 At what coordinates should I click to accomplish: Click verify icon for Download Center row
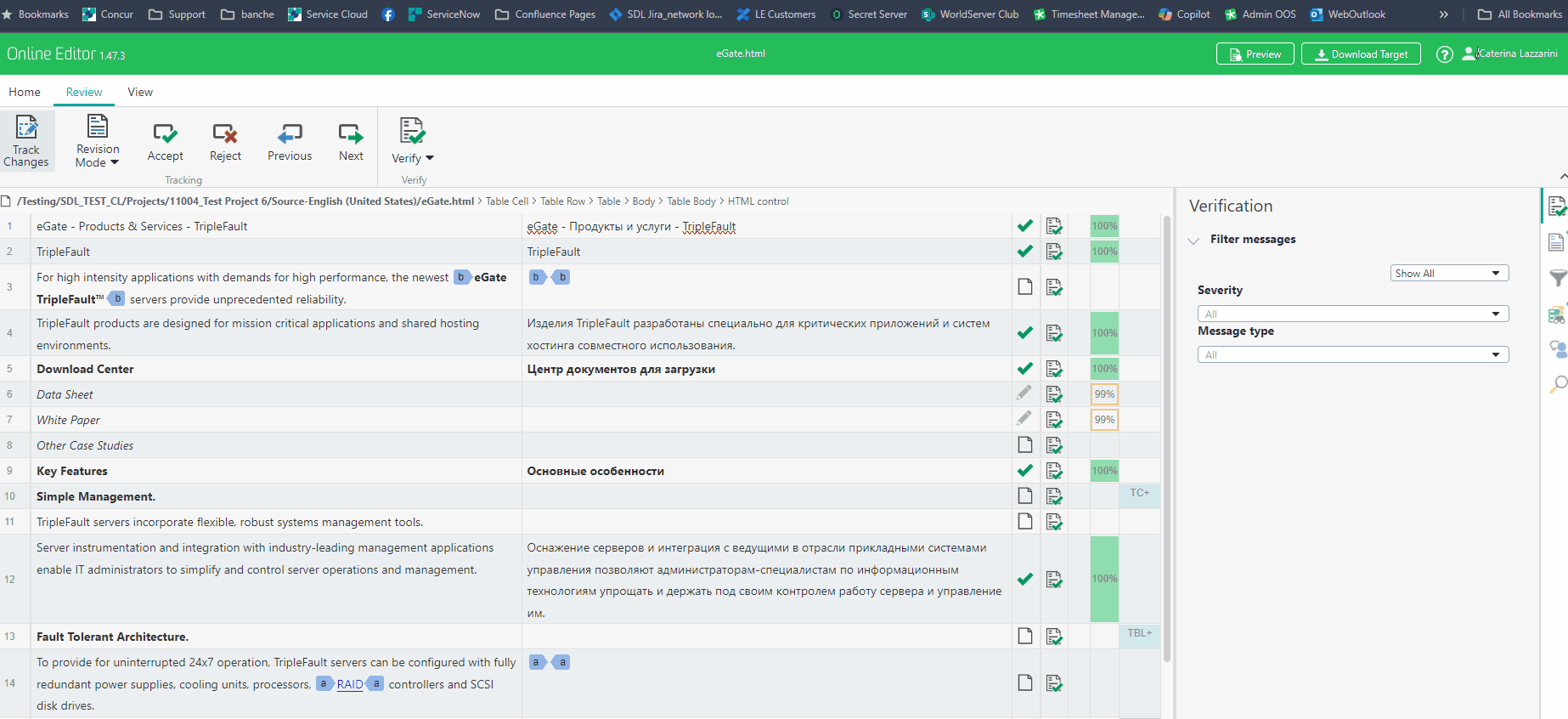1054,369
